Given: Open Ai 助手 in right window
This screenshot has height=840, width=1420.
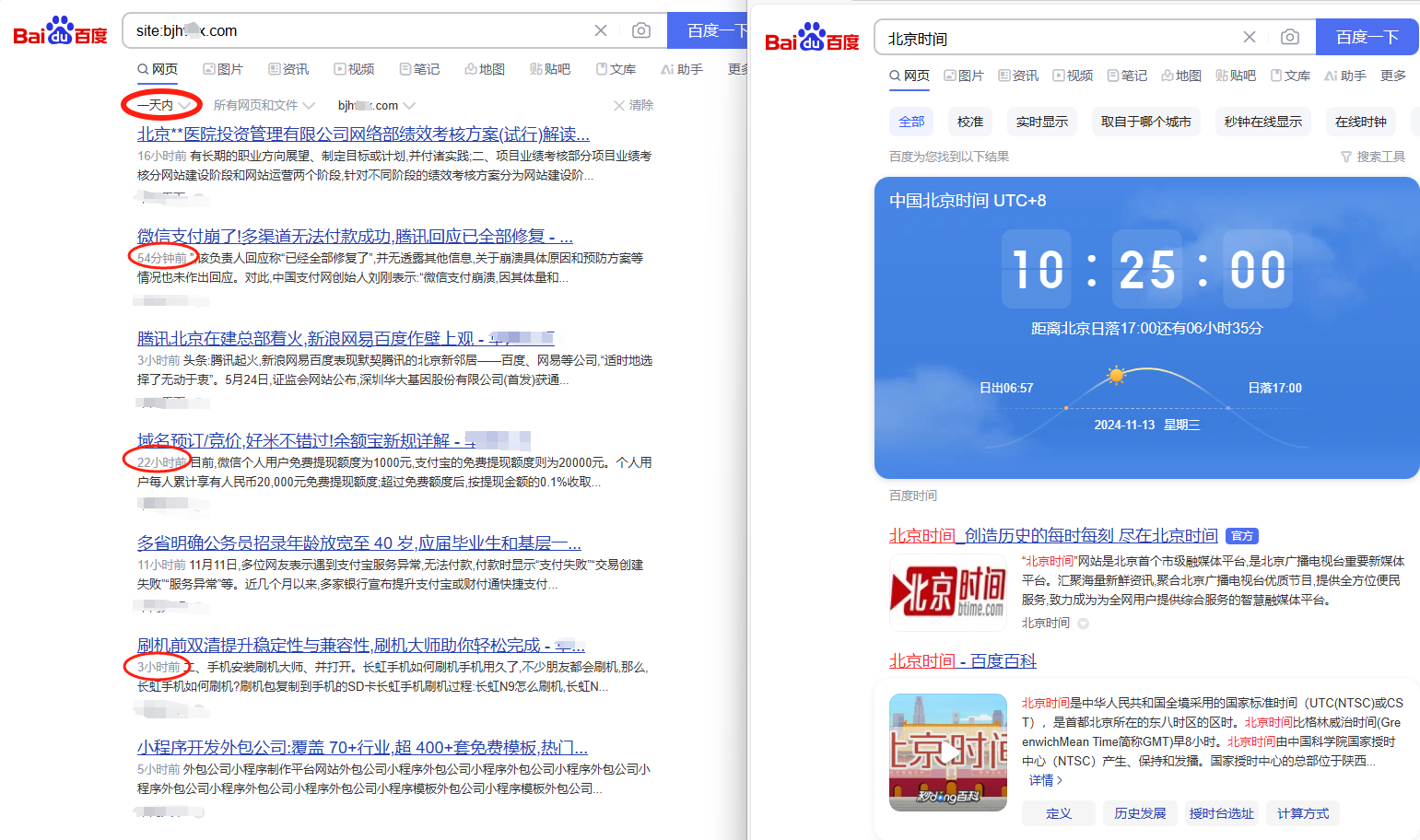Looking at the screenshot, I should point(1345,76).
